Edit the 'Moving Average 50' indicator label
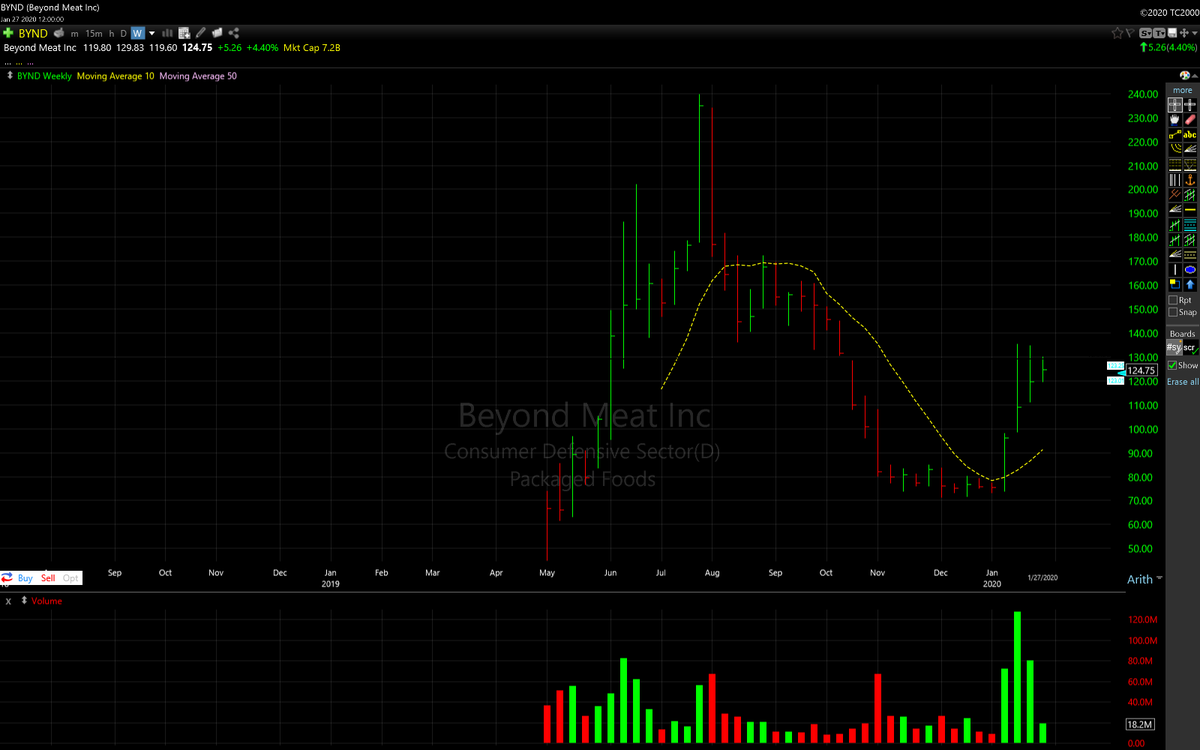The height and width of the screenshot is (750, 1200). pos(198,76)
